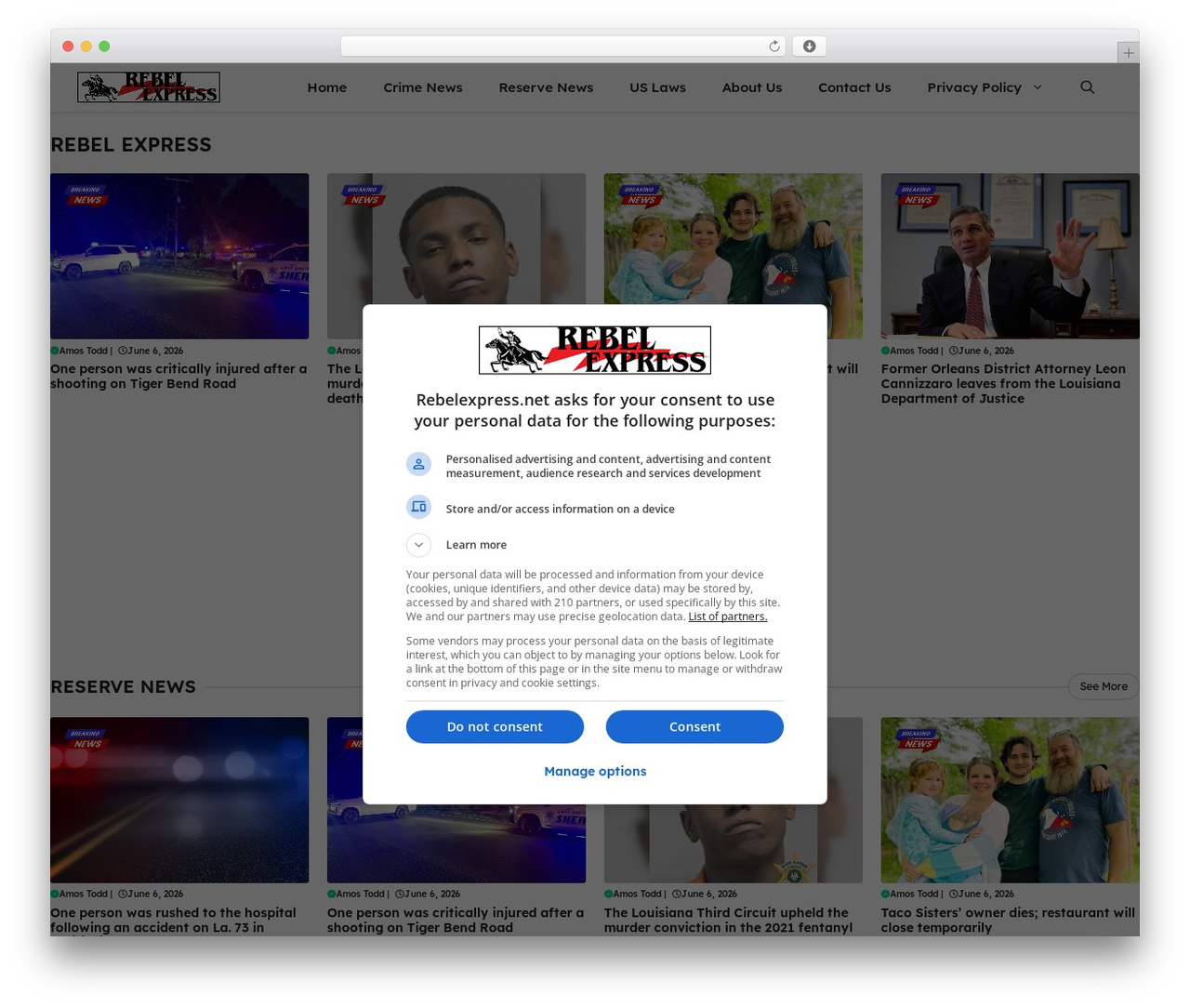Click See More in Reserve News section
The image size is (1190, 1008).
pyautogui.click(x=1104, y=686)
